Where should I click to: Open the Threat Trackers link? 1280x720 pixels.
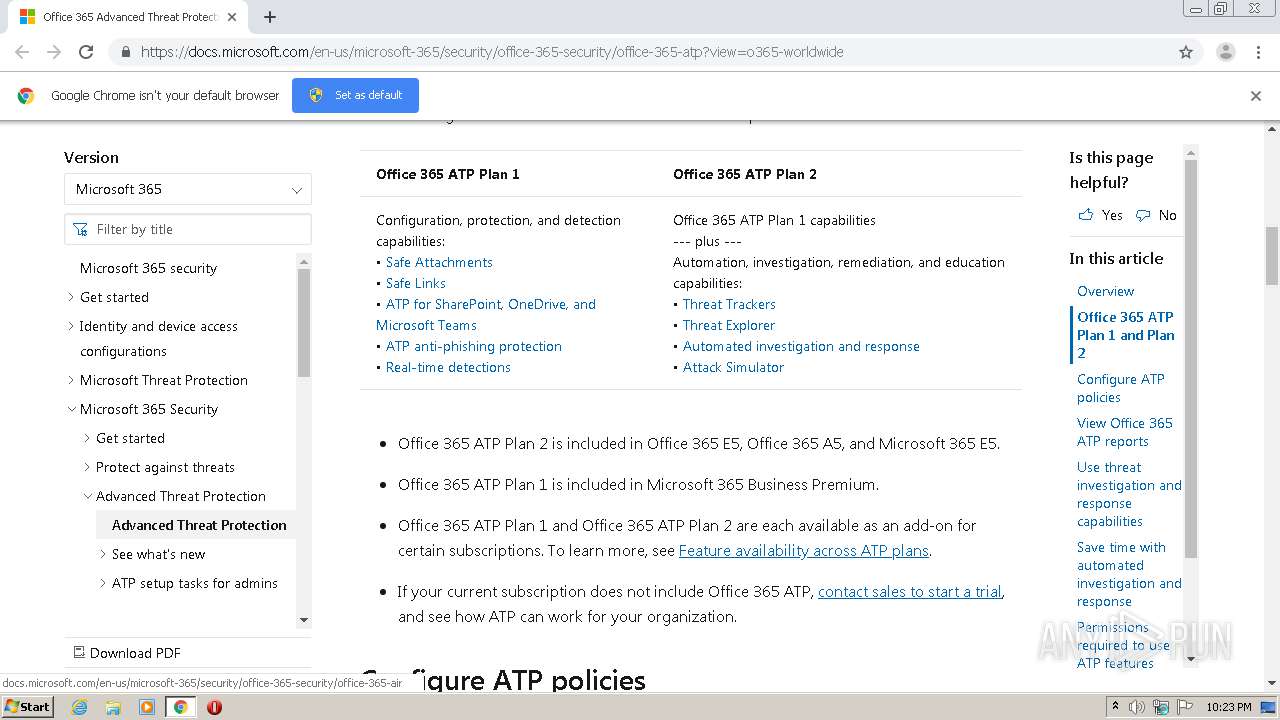click(729, 304)
